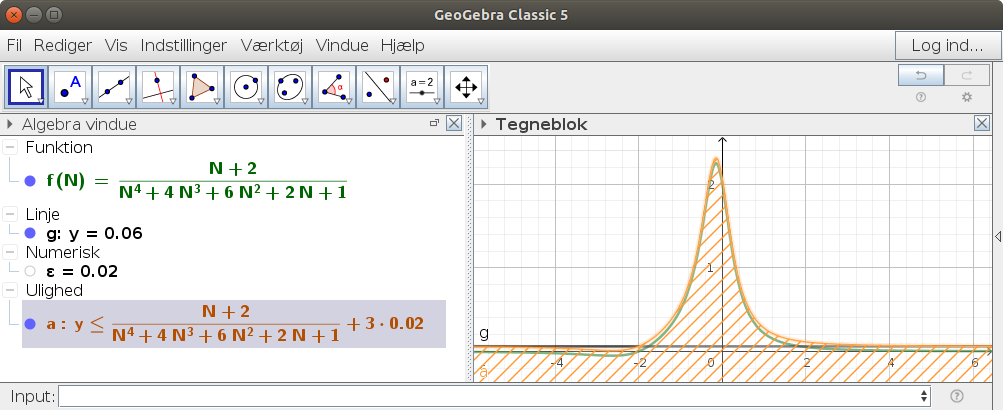Viewport: 1003px width, 410px height.
Task: Select the Move graphics view tool
Action: (466, 87)
